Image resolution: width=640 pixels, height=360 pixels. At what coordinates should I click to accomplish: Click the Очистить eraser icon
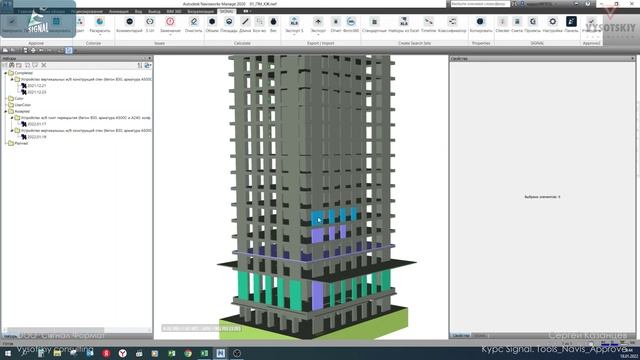(x=193, y=22)
